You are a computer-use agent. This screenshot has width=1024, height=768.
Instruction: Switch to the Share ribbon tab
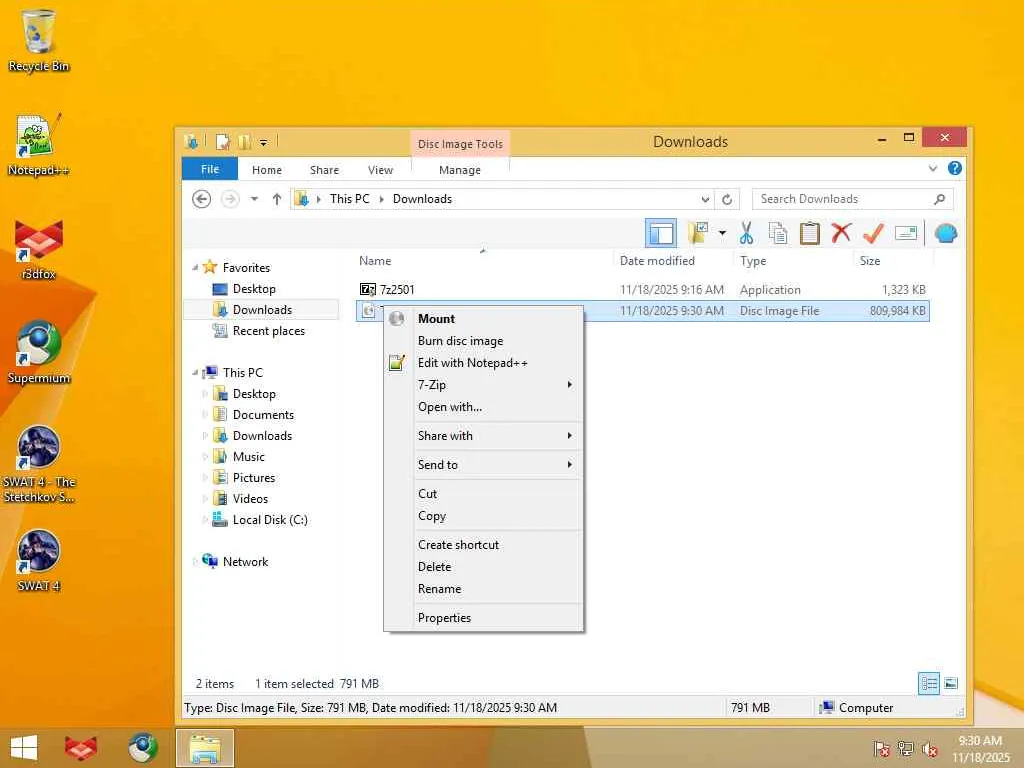coord(324,170)
